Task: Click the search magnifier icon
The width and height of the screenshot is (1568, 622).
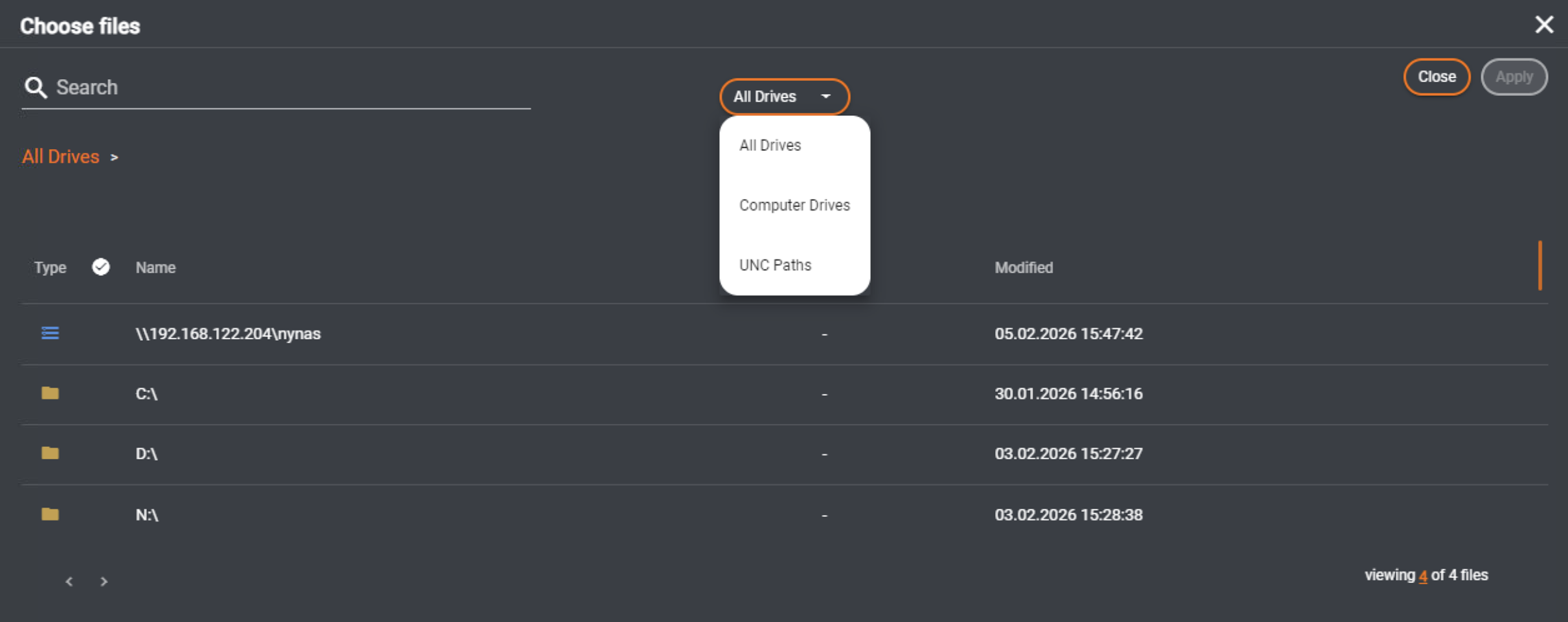Action: (36, 87)
